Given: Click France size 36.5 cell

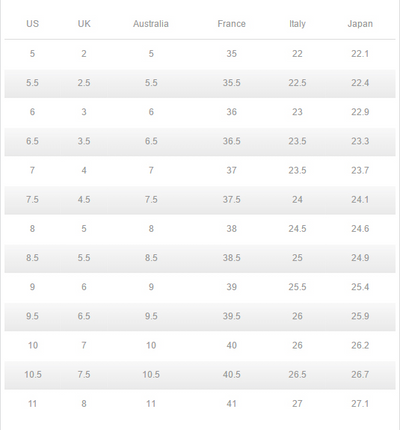Looking at the screenshot, I should point(231,141).
